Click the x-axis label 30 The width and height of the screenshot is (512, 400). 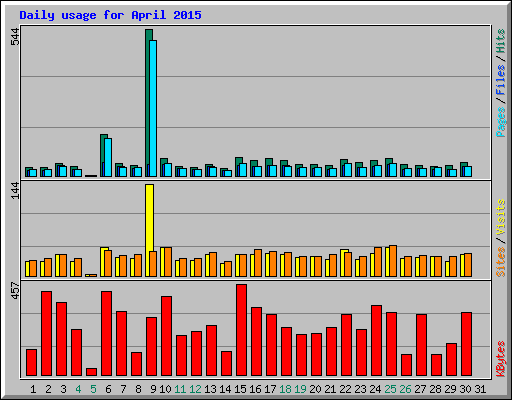[x=465, y=389]
